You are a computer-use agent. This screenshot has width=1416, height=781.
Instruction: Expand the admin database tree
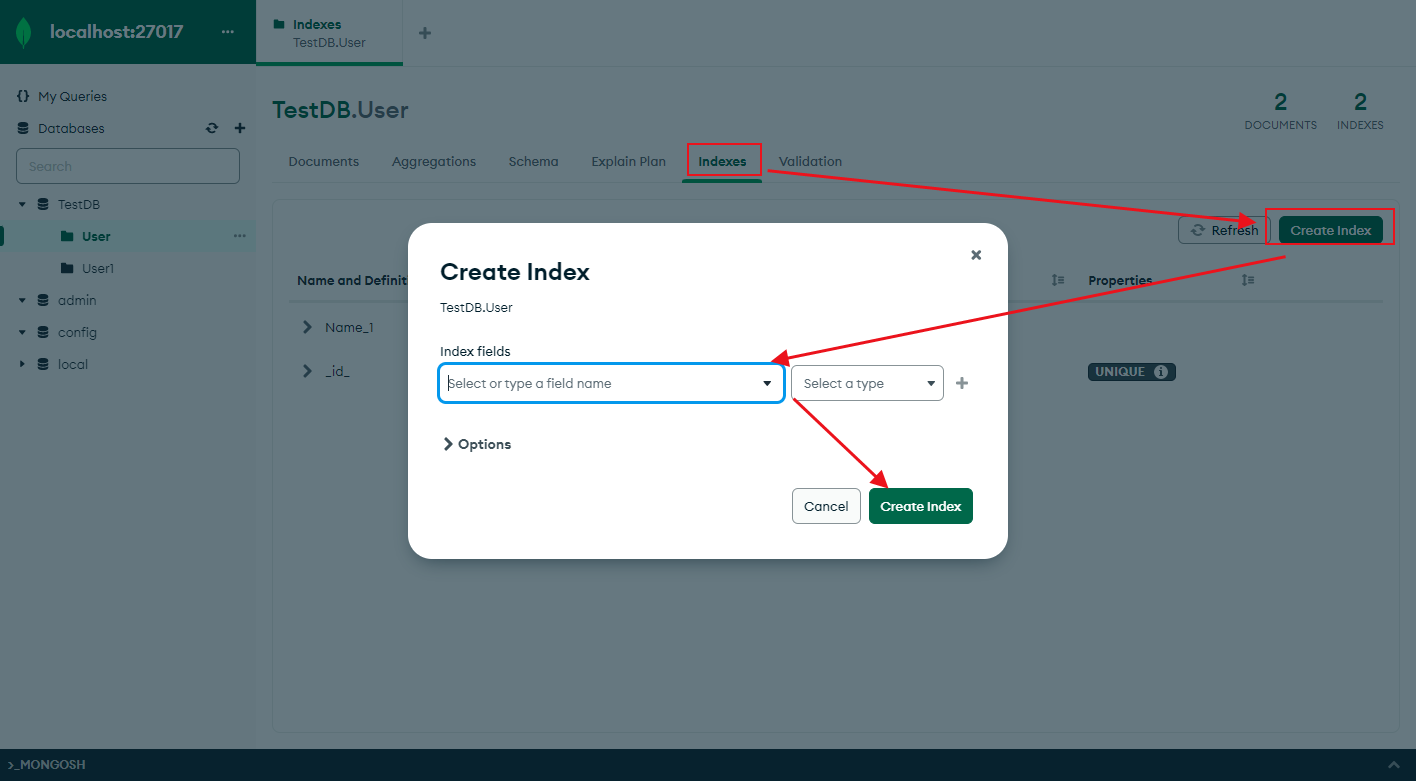22,300
